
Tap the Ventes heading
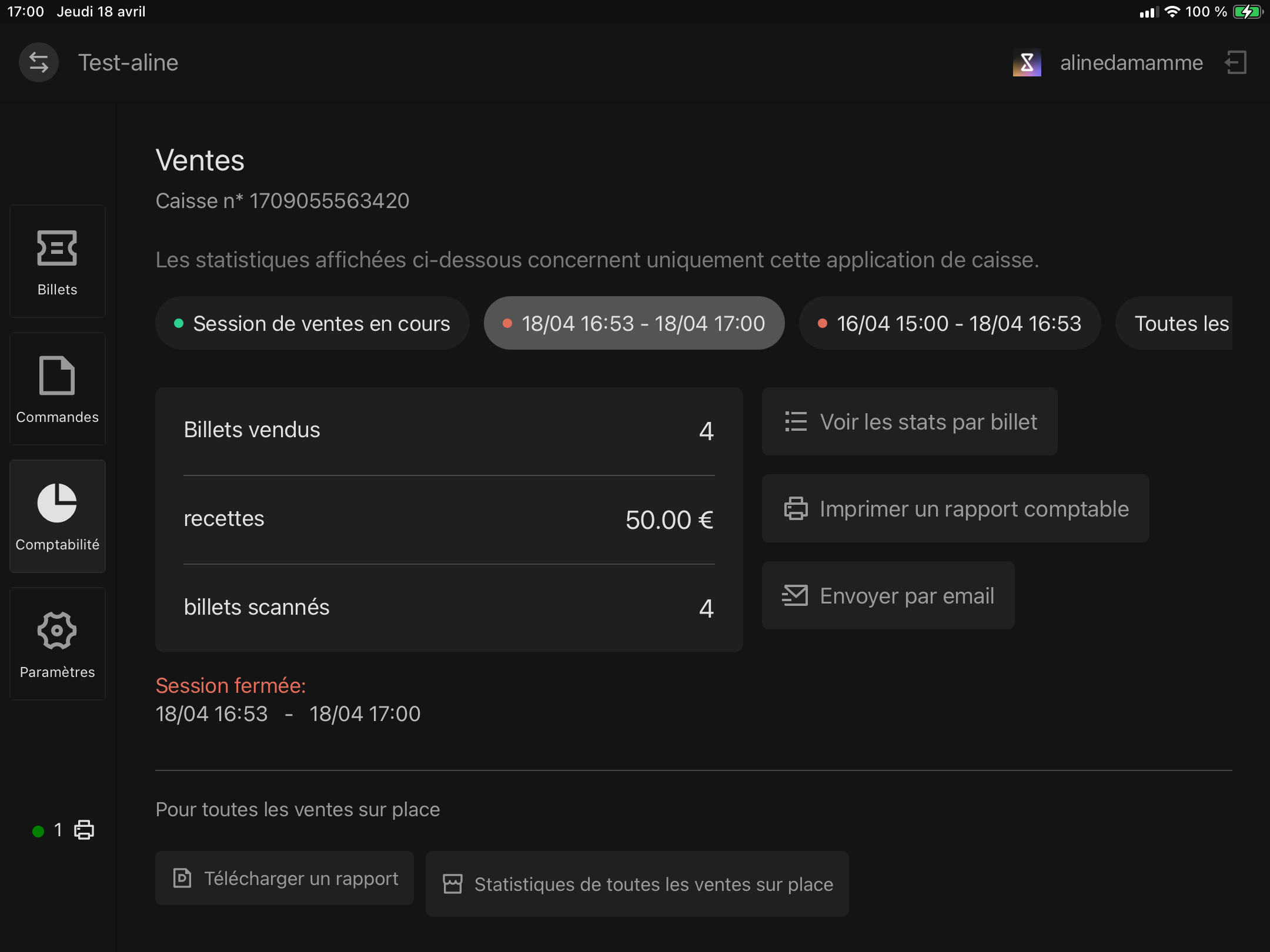[200, 160]
